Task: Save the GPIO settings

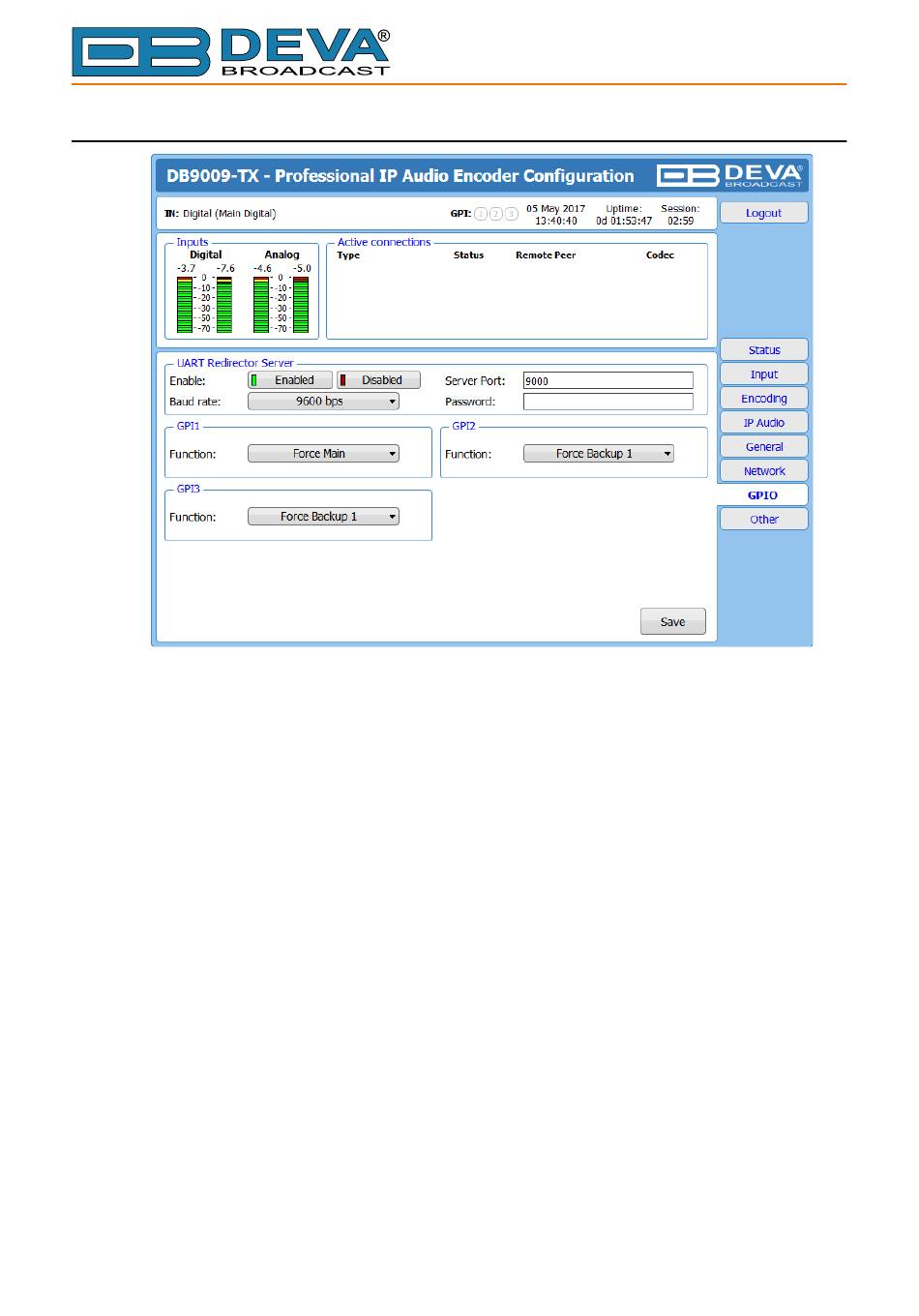Action: pyautogui.click(x=673, y=622)
